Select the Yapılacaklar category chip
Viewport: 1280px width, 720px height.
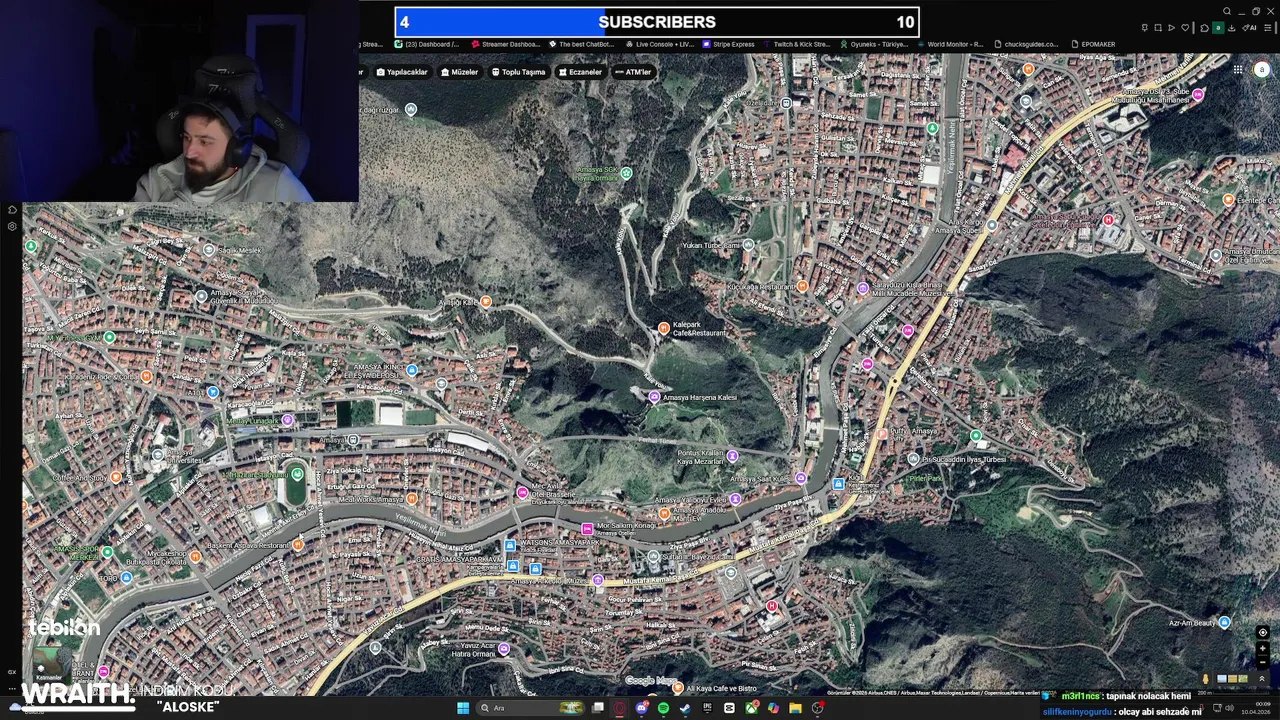click(x=401, y=72)
